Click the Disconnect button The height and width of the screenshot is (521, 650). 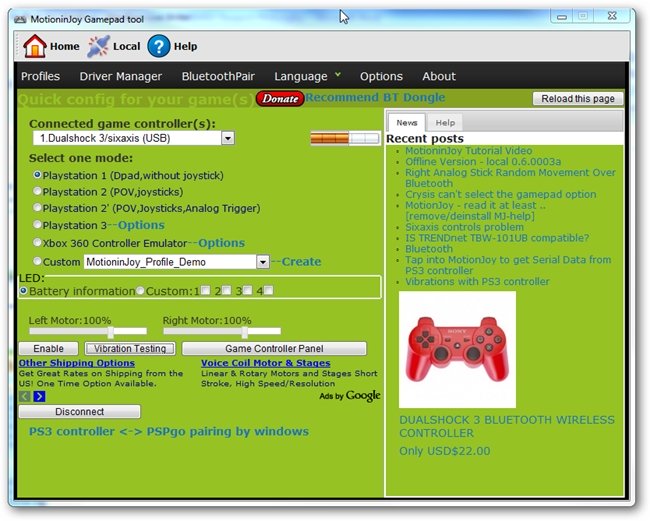point(80,412)
